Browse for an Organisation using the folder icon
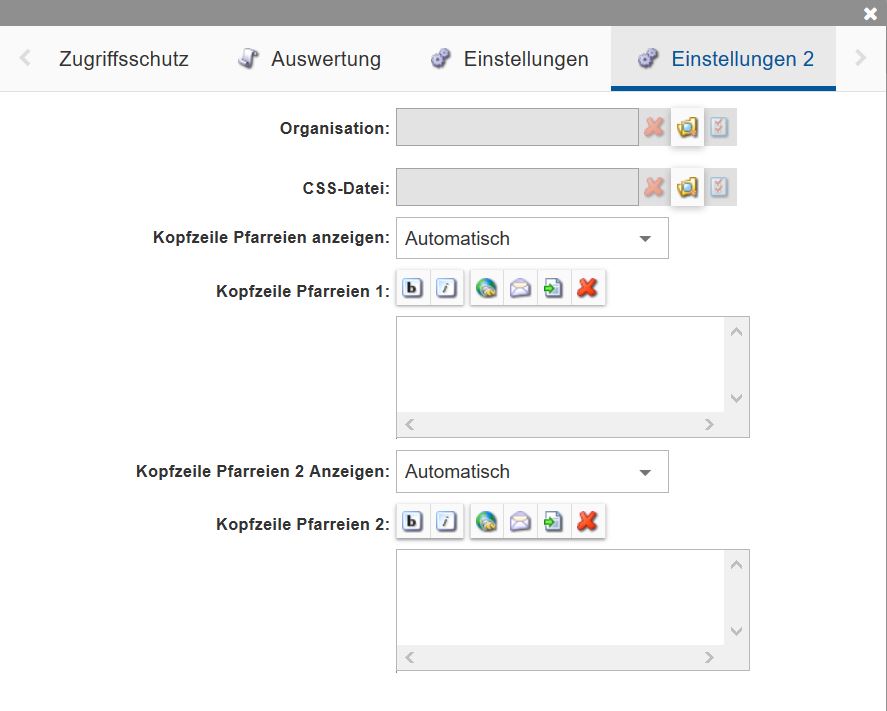Viewport: 887px width, 711px height. [687, 127]
